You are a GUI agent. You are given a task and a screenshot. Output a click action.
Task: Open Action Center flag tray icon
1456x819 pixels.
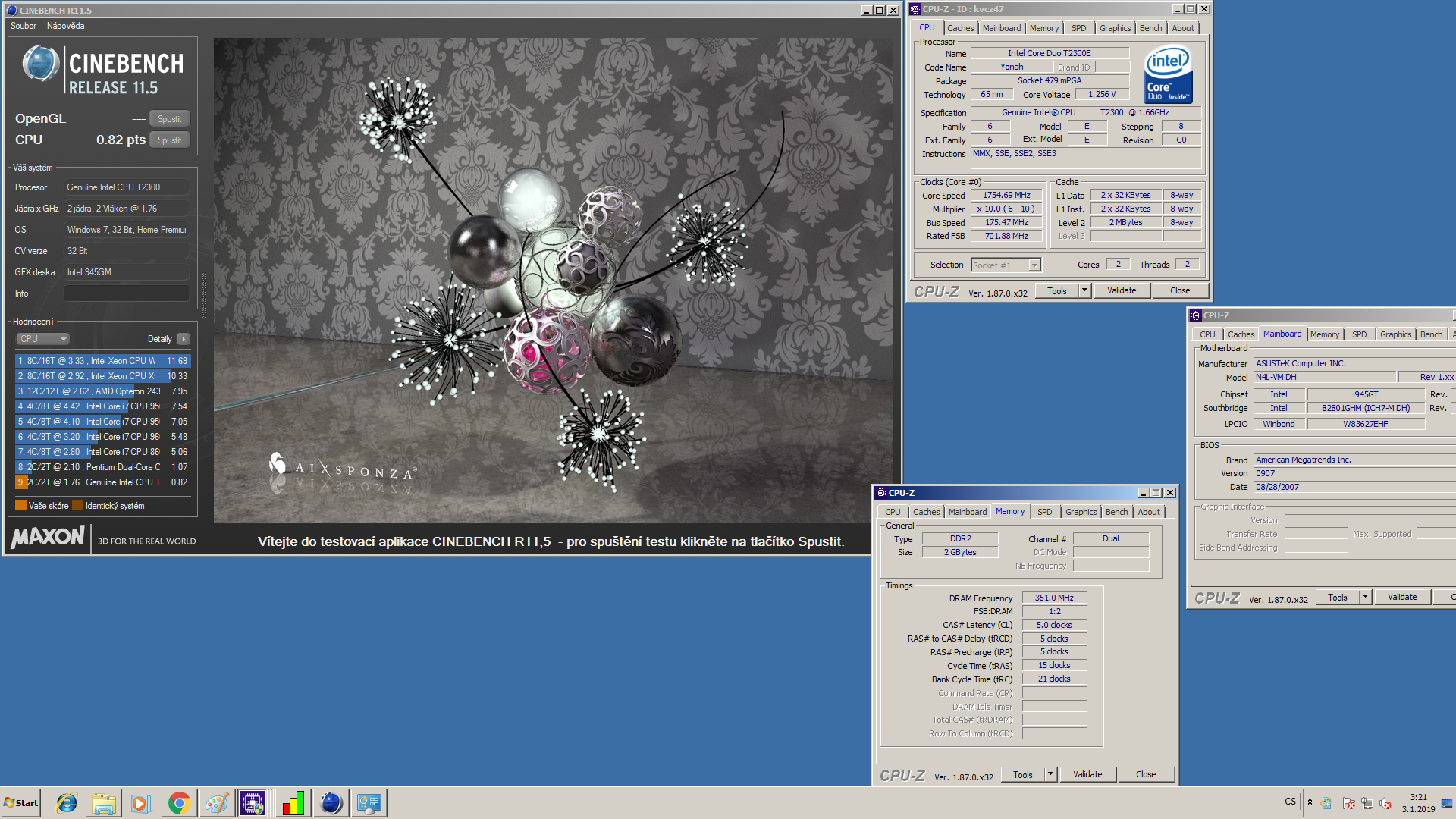point(1348,803)
